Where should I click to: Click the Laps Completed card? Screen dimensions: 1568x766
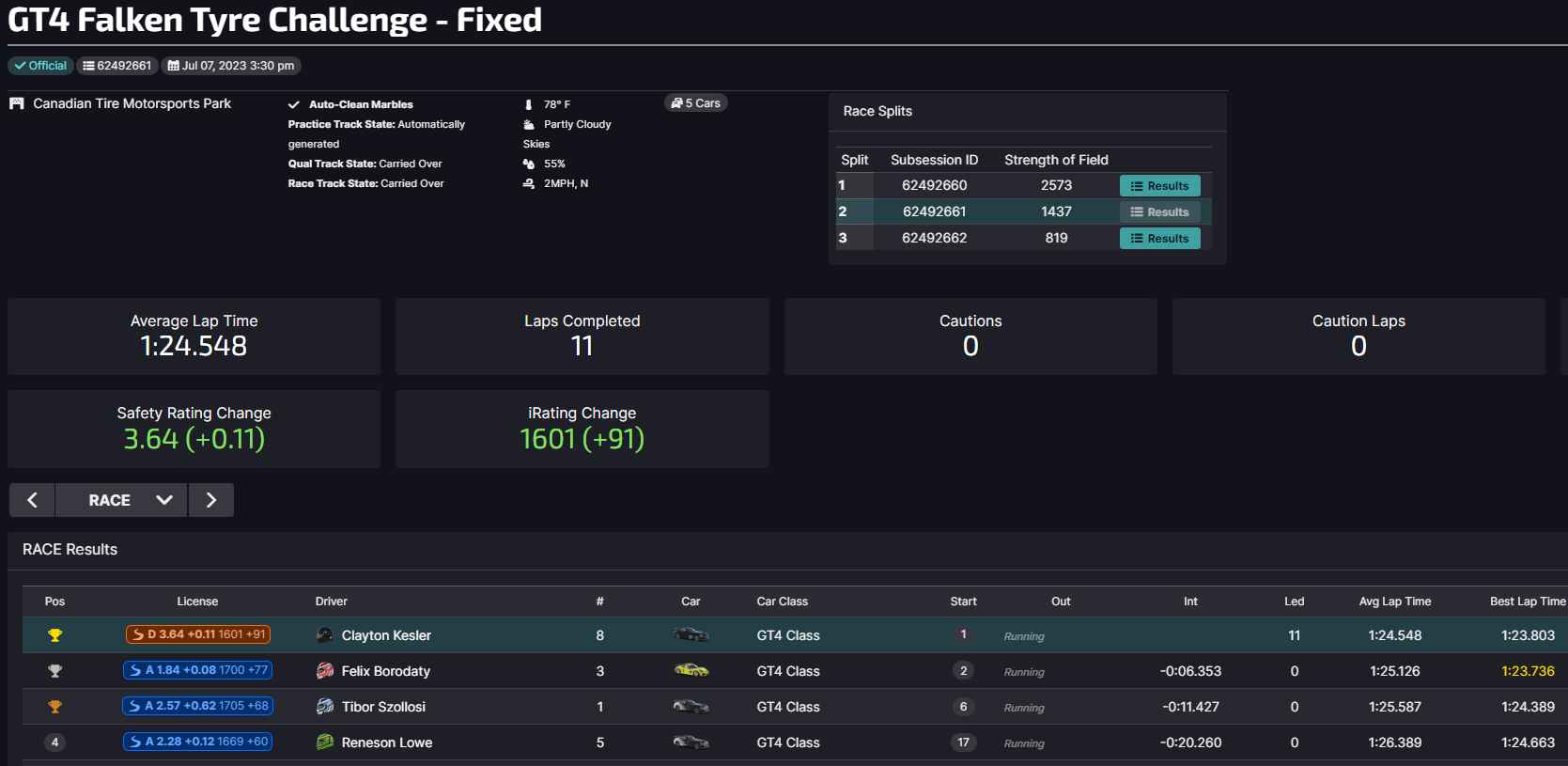582,336
